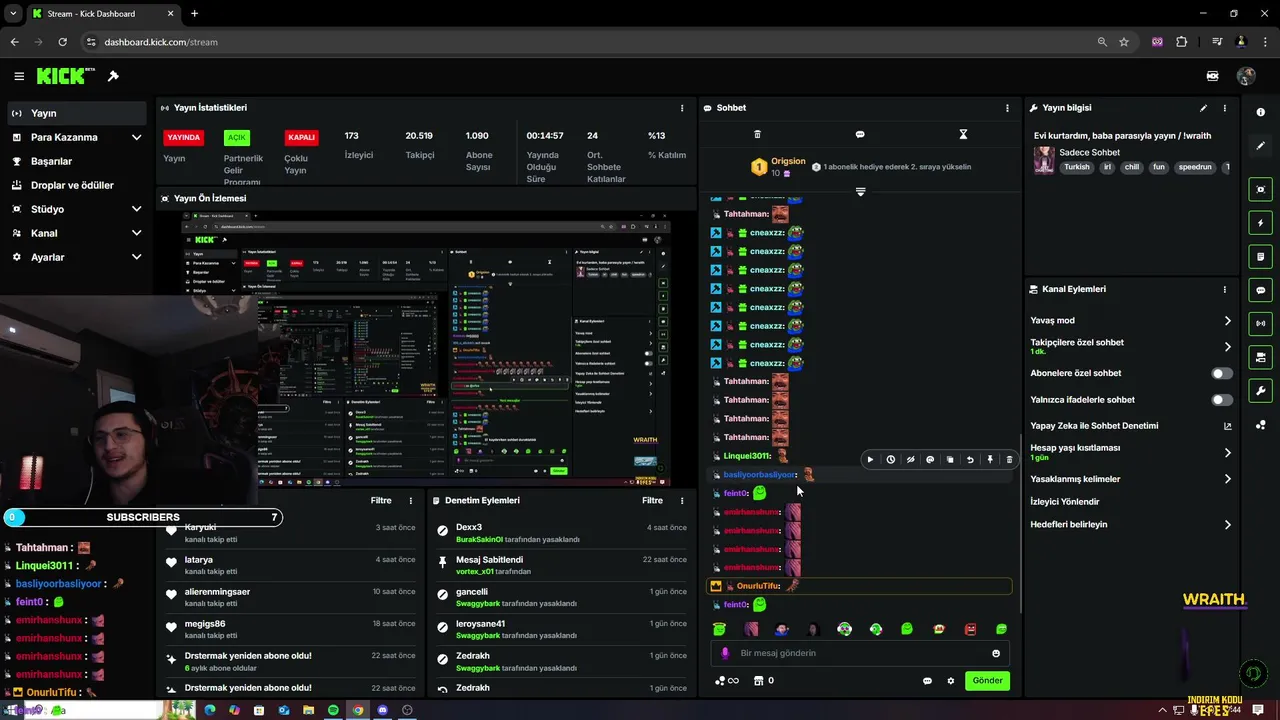Open Droplar ve ödüller page

(x=76, y=185)
